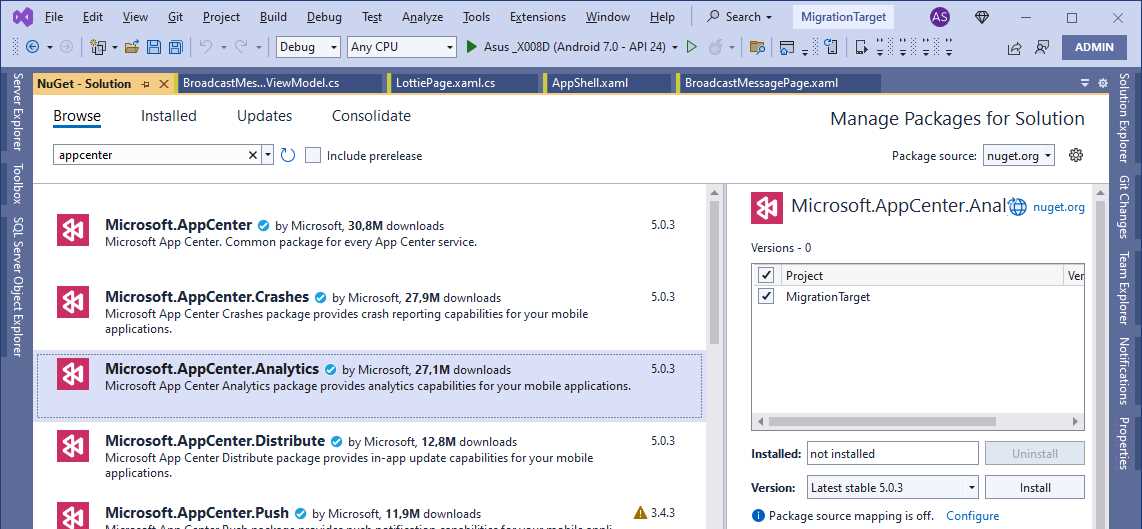This screenshot has height=529, width=1142.
Task: Click the browser window toolbar icon
Action: pyautogui.click(x=786, y=47)
